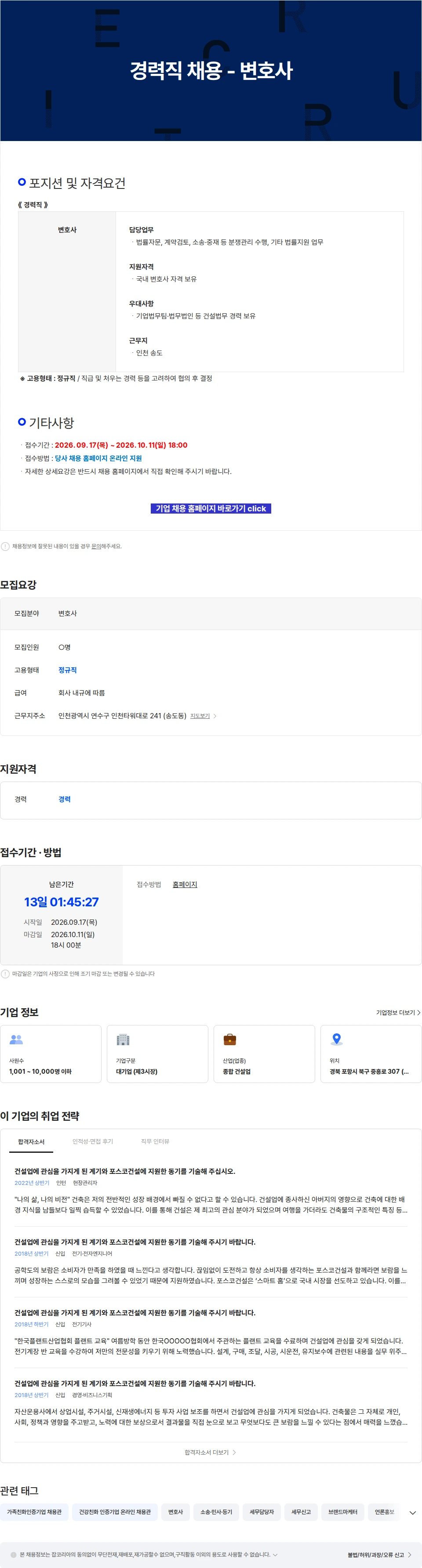Image resolution: width=422 pixels, height=1568 pixels.
Task: Open the 문의 link for wrong info
Action: pyautogui.click(x=95, y=546)
